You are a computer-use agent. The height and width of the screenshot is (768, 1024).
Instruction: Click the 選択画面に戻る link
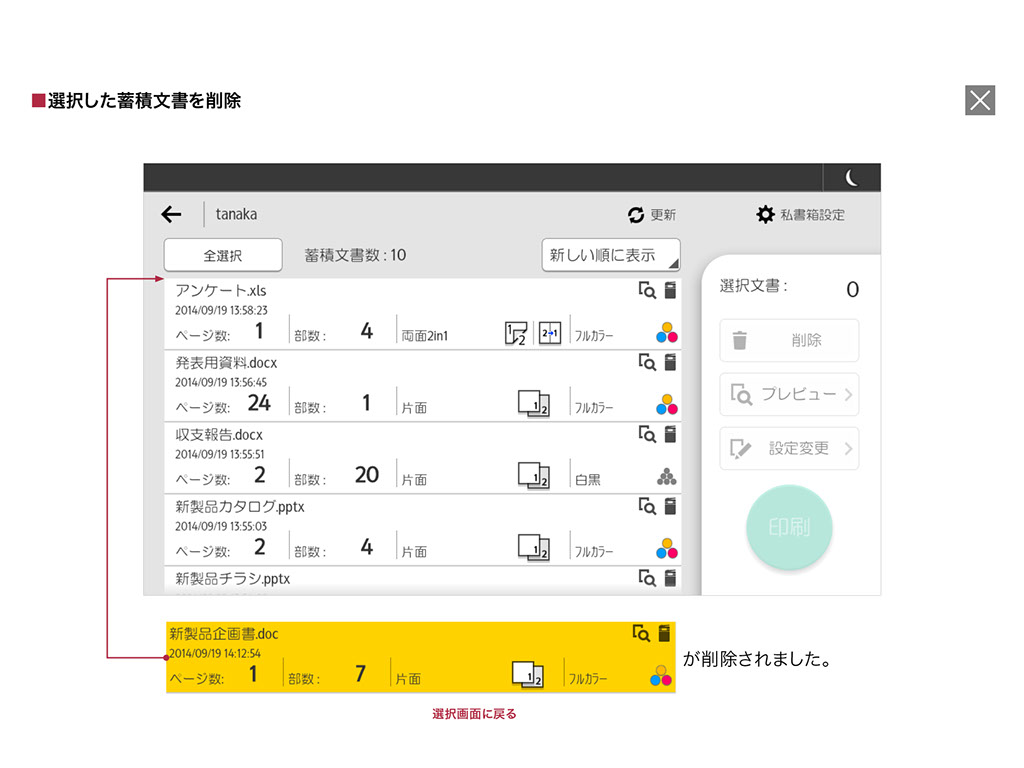474,714
